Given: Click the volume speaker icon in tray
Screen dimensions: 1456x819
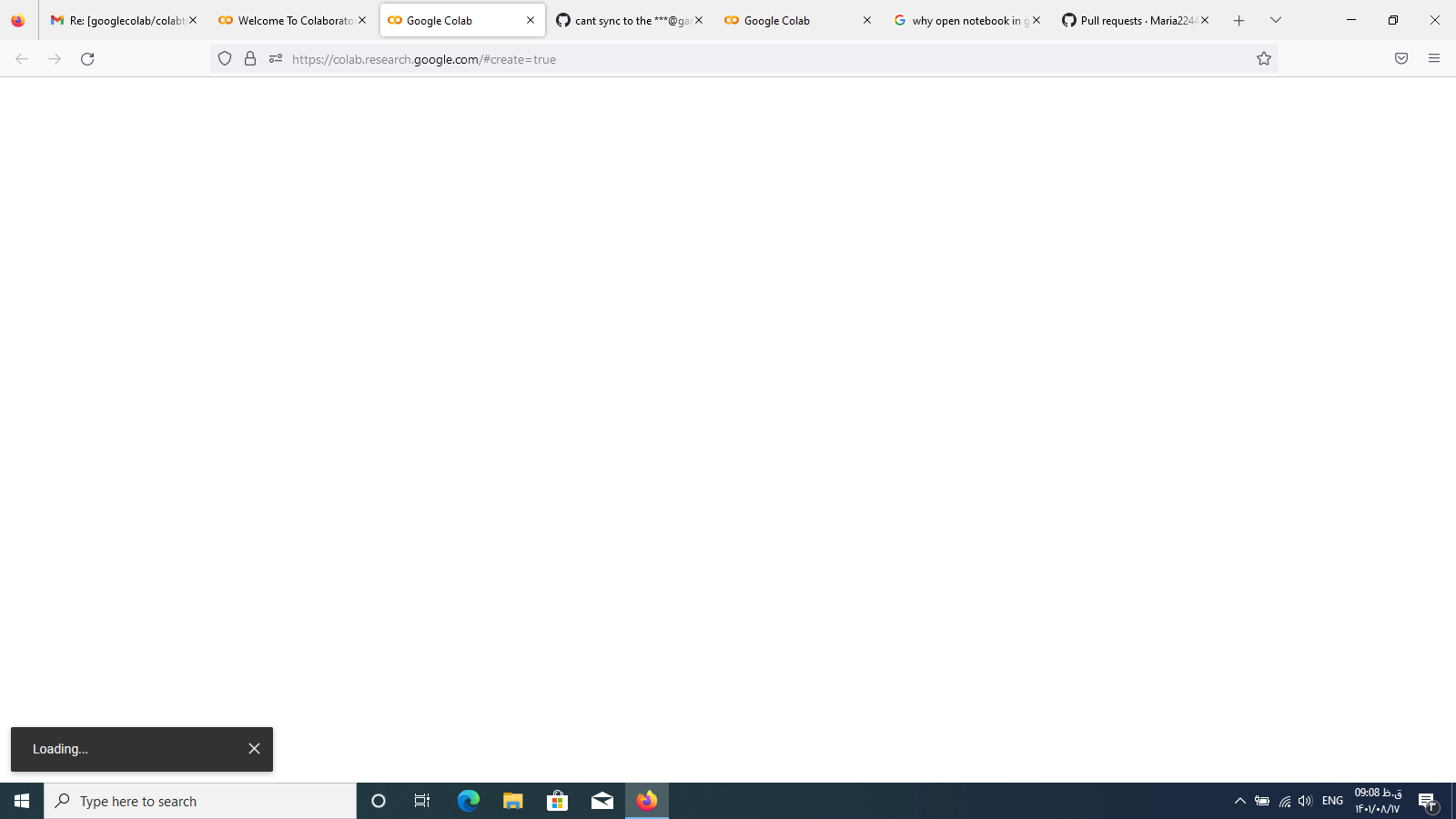Looking at the screenshot, I should click(x=1305, y=801).
